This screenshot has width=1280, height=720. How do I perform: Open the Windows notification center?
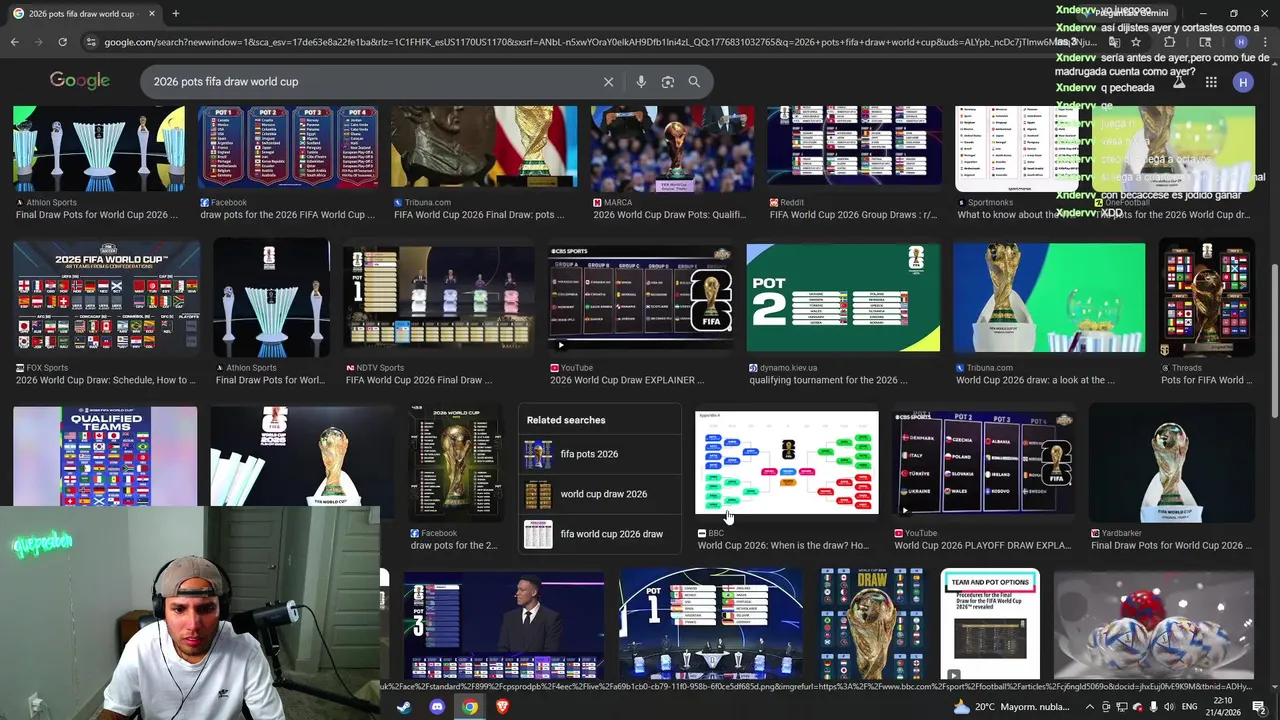pyautogui.click(x=1259, y=707)
